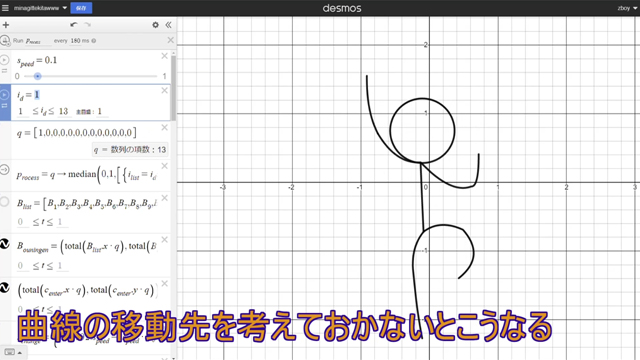
Task: Add a new expression with plus icon
Action: click(6, 25)
